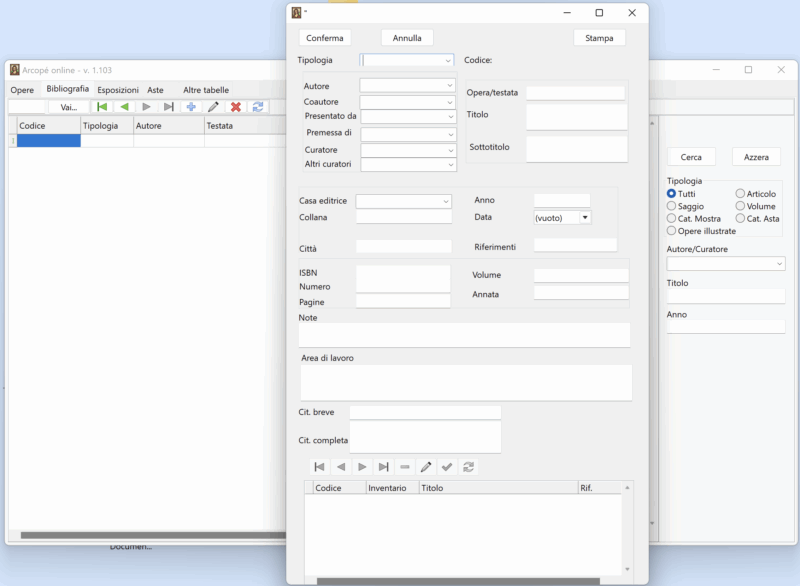Click the Cerca button
800x586 pixels.
click(691, 157)
